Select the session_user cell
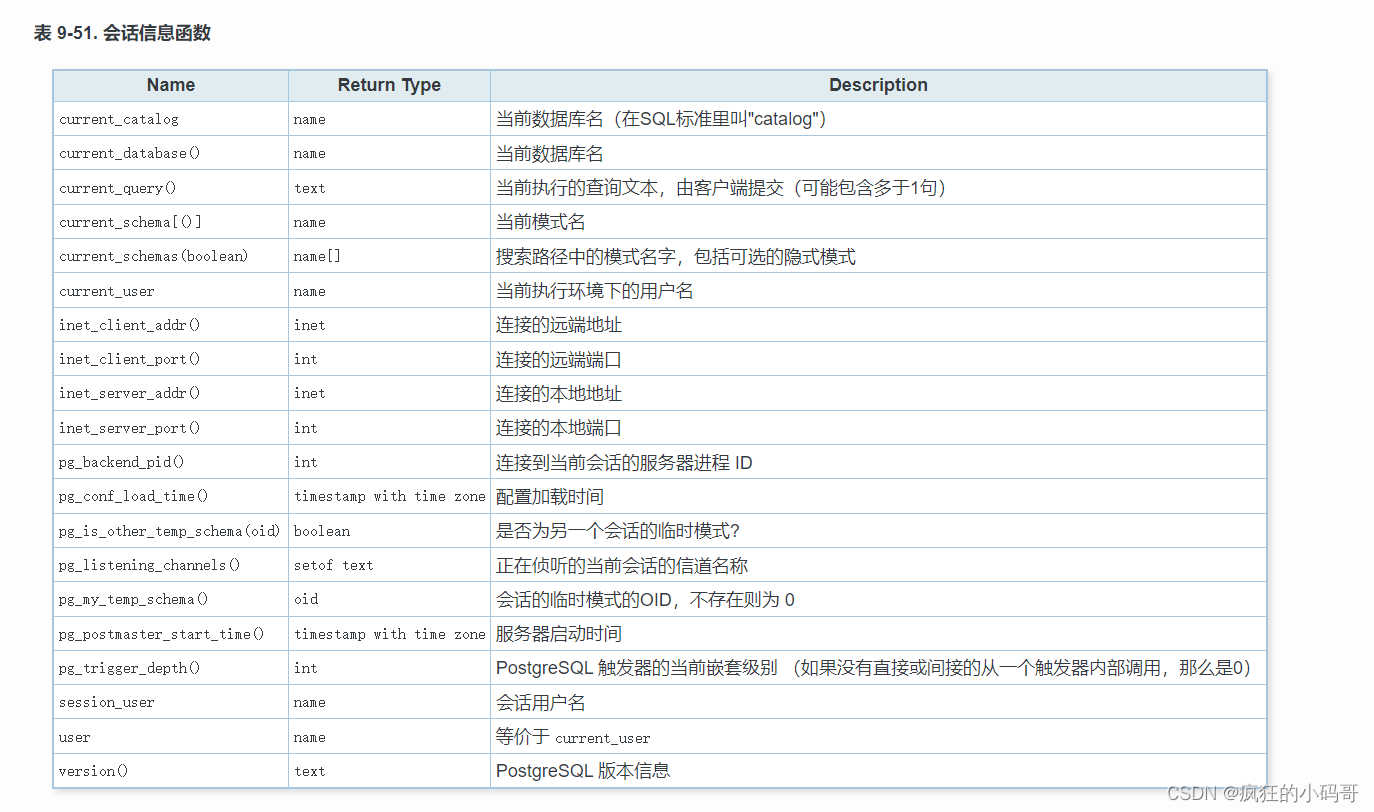Screen dimensions: 1374x812 pos(171,702)
